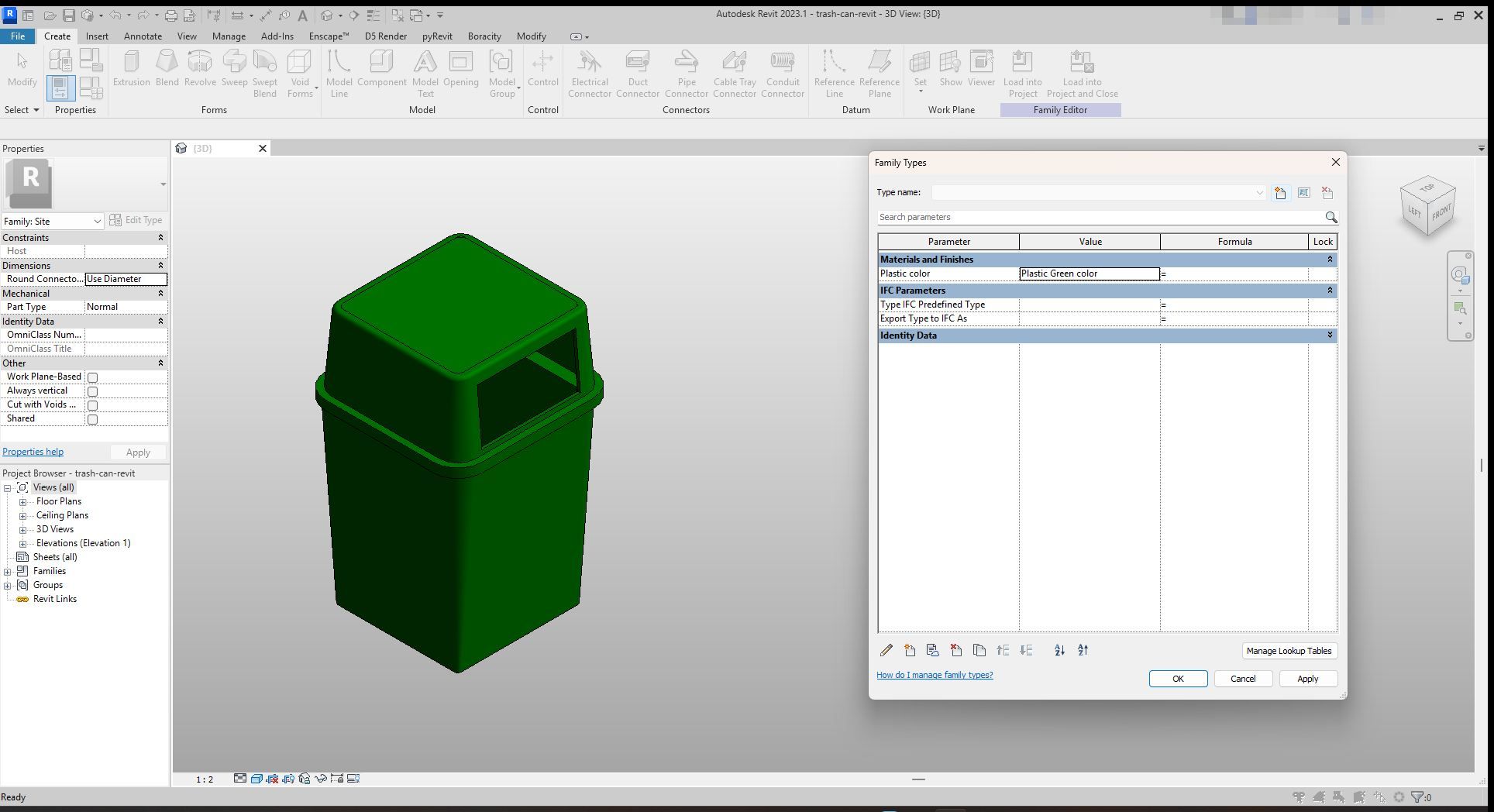The image size is (1494, 812).
Task: Select the Blend form tool
Action: click(167, 68)
